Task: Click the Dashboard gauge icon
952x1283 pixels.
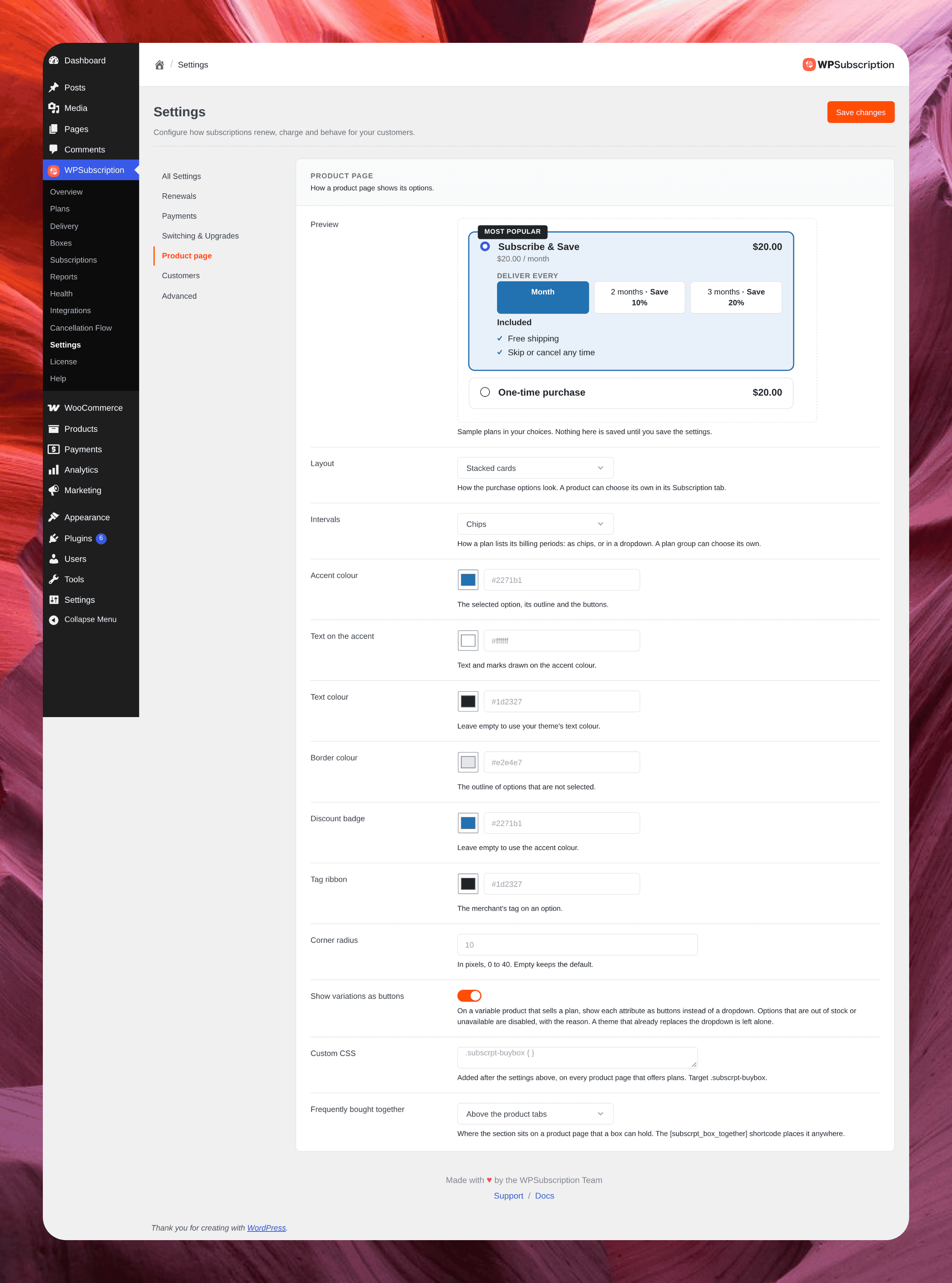Action: pos(54,60)
